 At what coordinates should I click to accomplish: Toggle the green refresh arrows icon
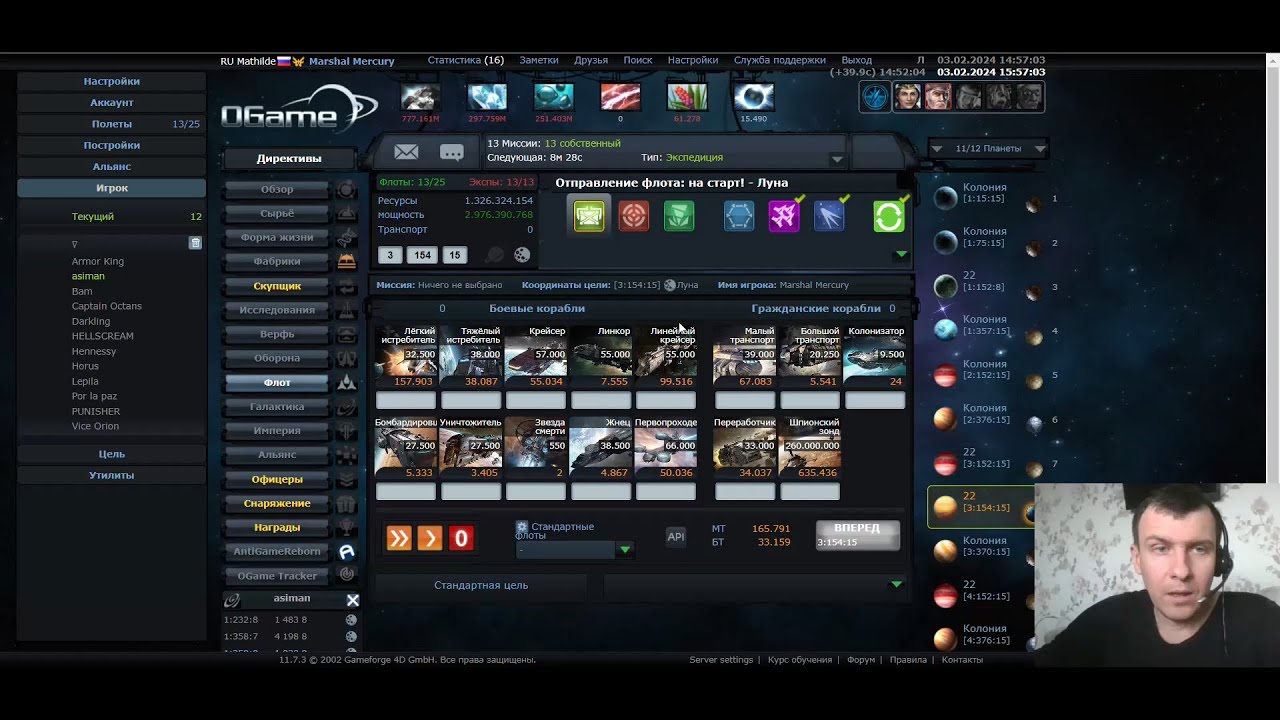888,216
